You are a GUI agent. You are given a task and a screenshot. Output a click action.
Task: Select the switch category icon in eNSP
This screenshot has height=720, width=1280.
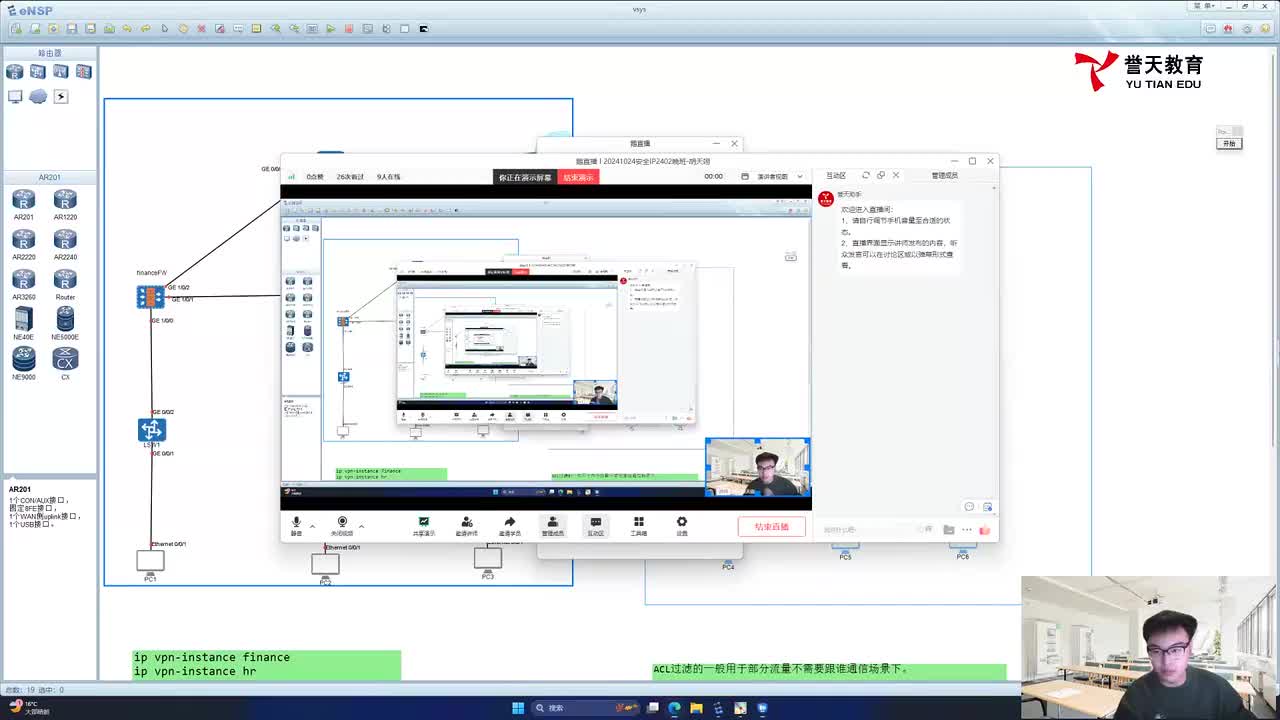click(x=38, y=72)
